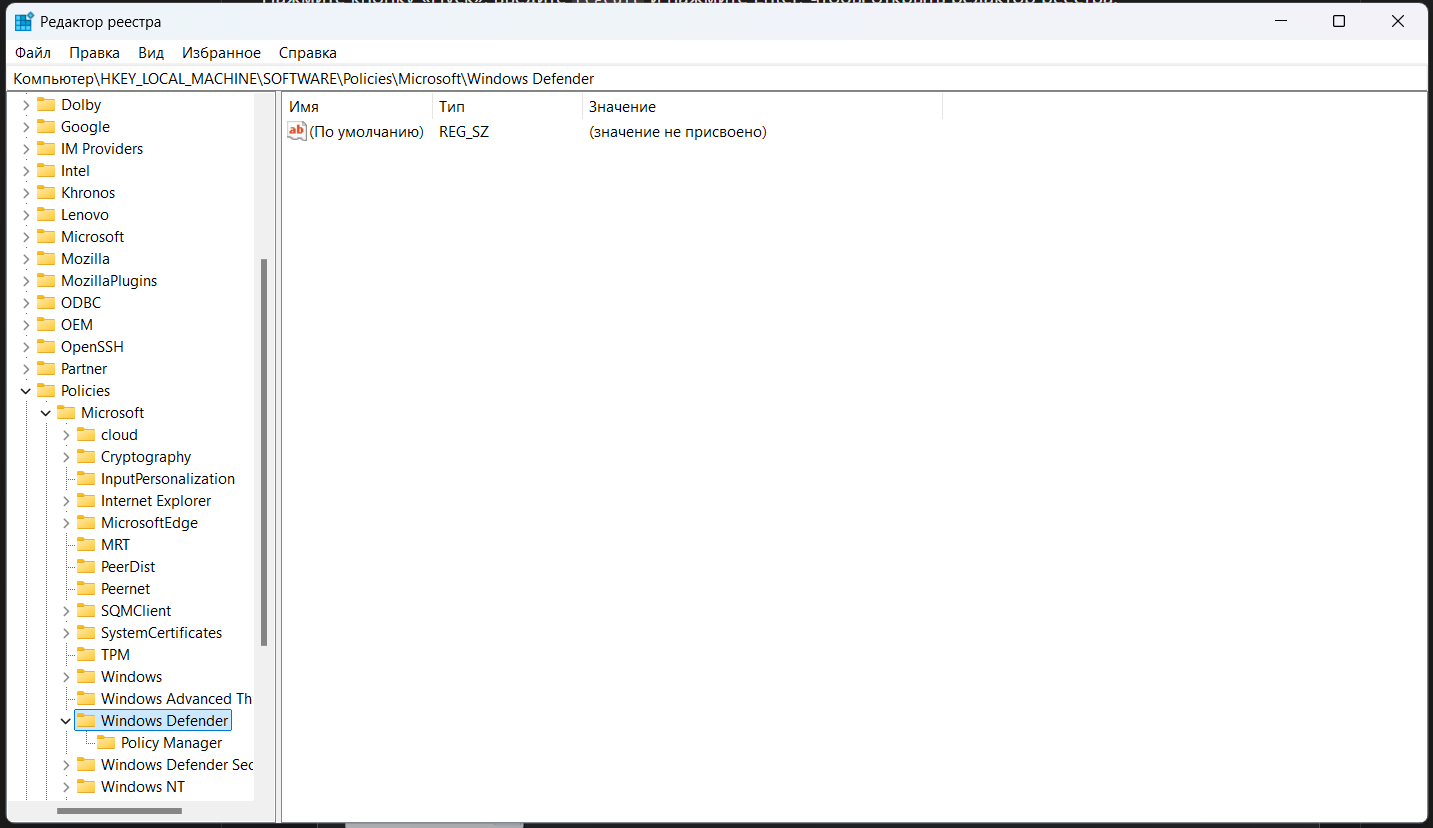
Task: Select the Khronos folder icon
Action: pyautogui.click(x=46, y=193)
